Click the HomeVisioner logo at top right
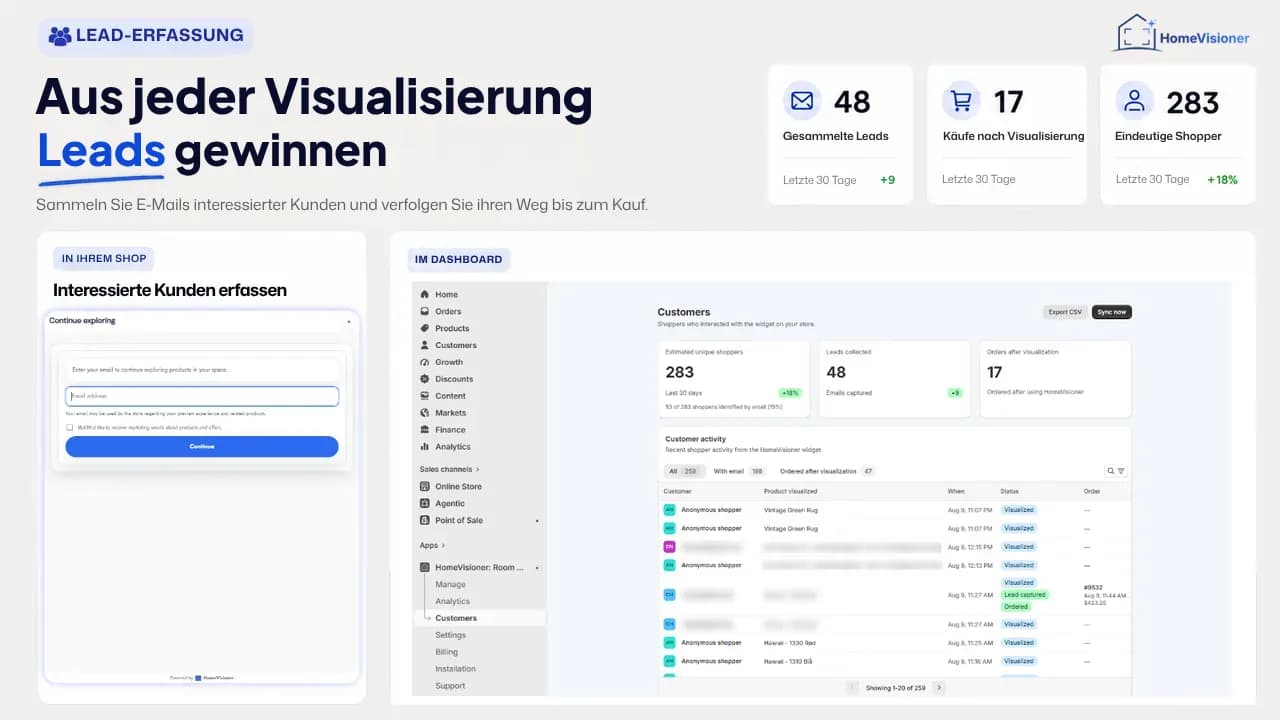The image size is (1280, 720). [x=1181, y=34]
